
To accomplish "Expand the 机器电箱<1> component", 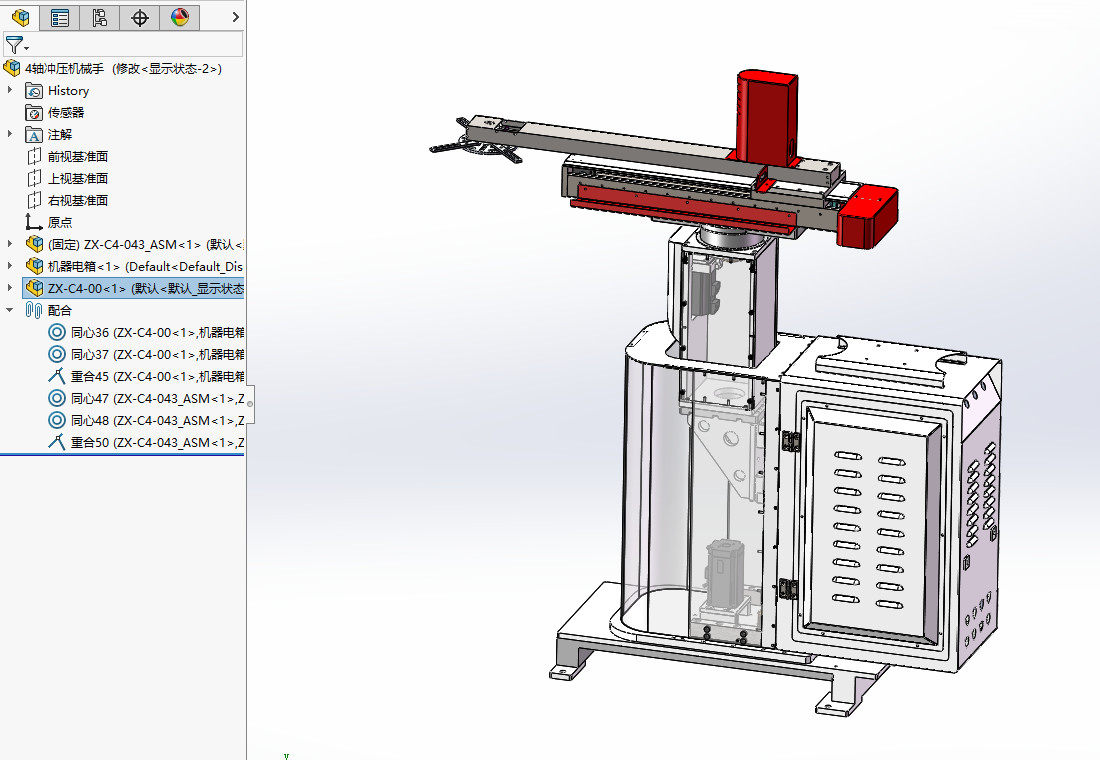I will 10,265.
